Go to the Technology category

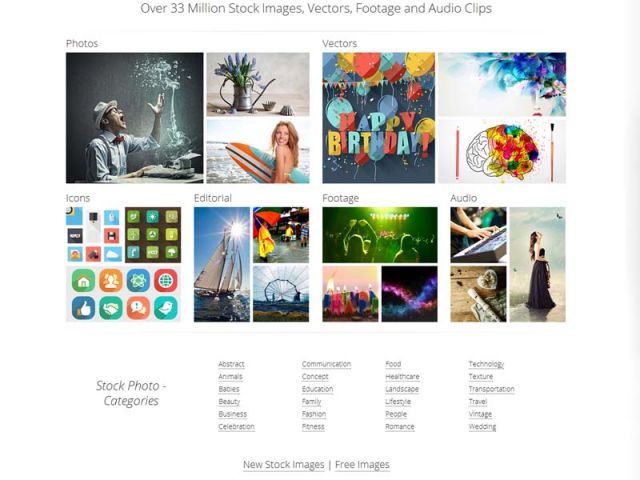click(486, 364)
